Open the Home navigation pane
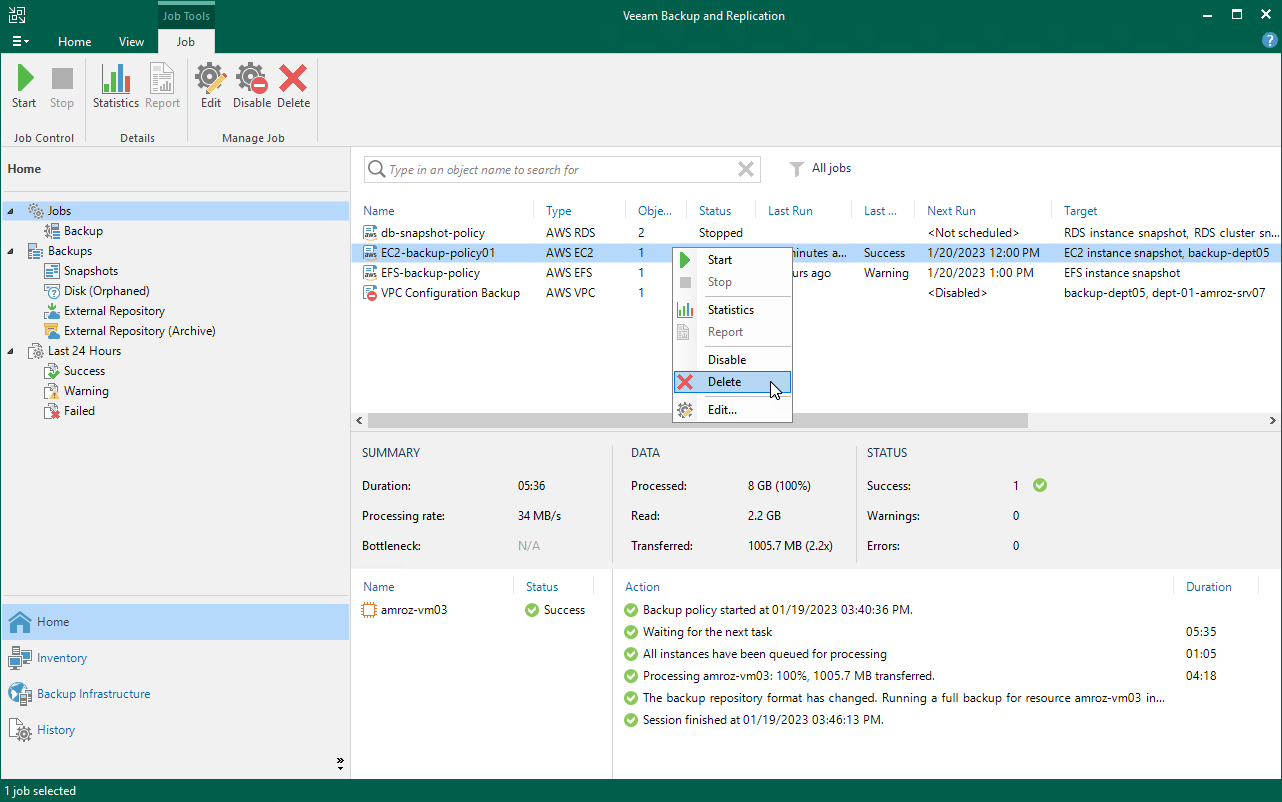The width and height of the screenshot is (1282, 802). coord(175,622)
